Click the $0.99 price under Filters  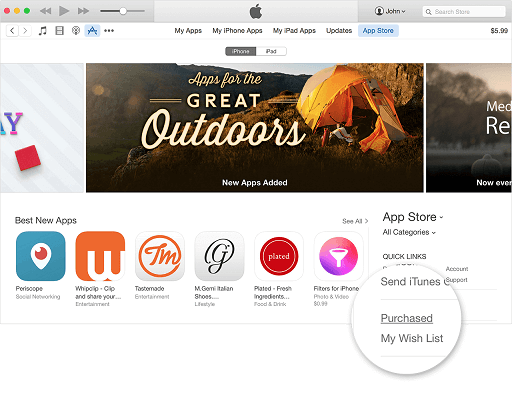(x=320, y=304)
